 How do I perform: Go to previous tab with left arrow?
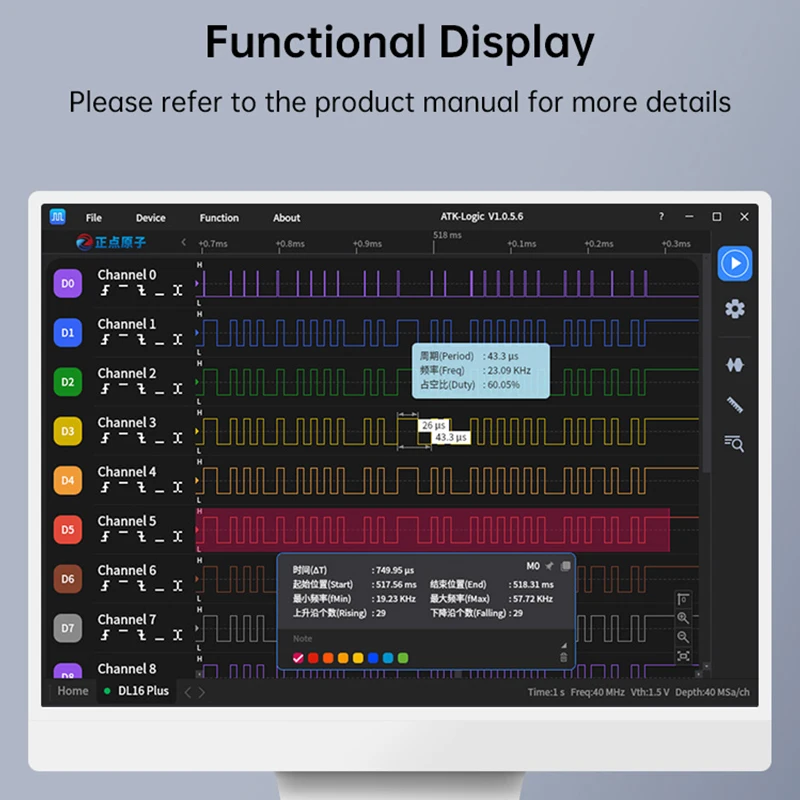point(188,692)
